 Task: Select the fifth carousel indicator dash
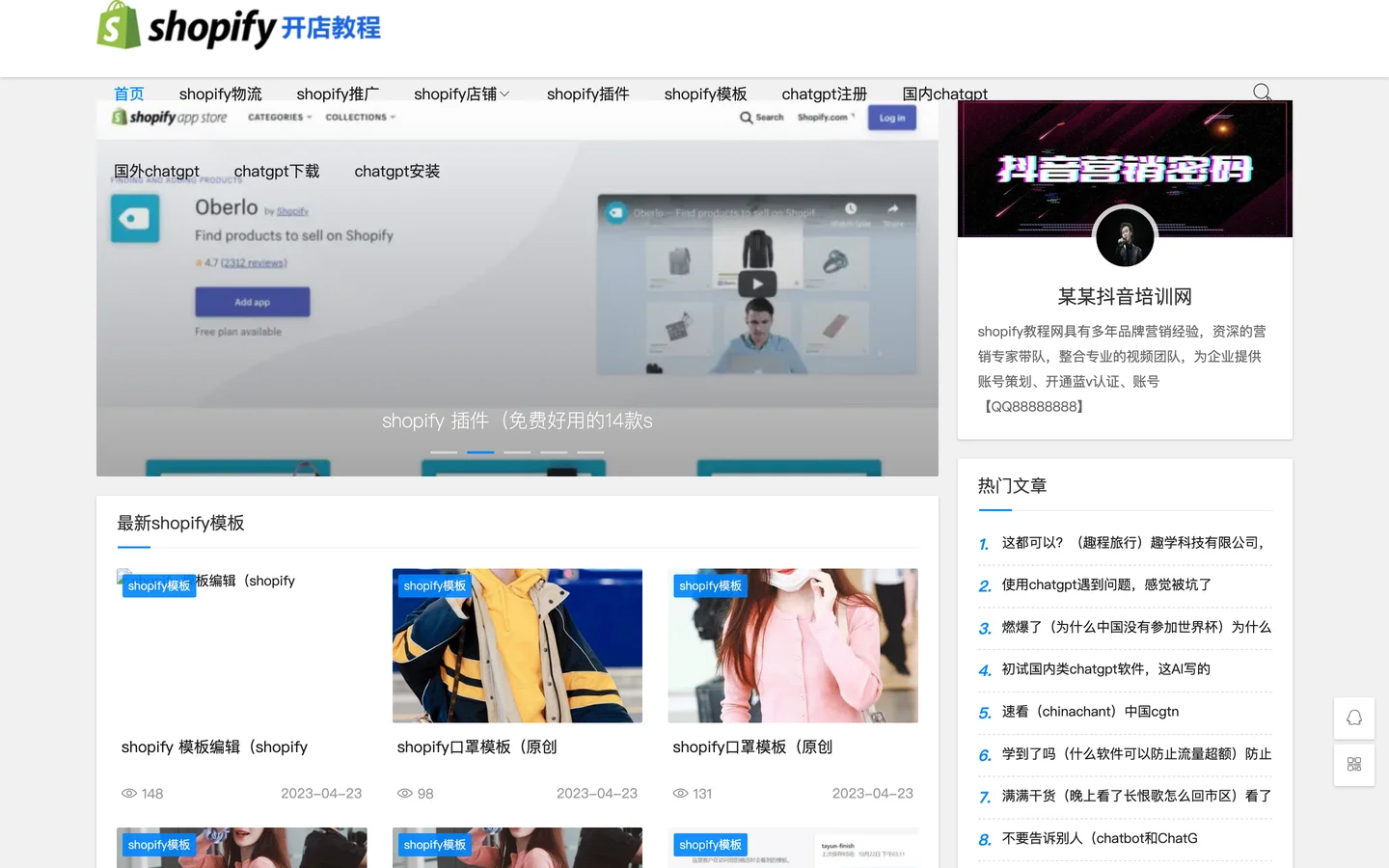point(590,451)
